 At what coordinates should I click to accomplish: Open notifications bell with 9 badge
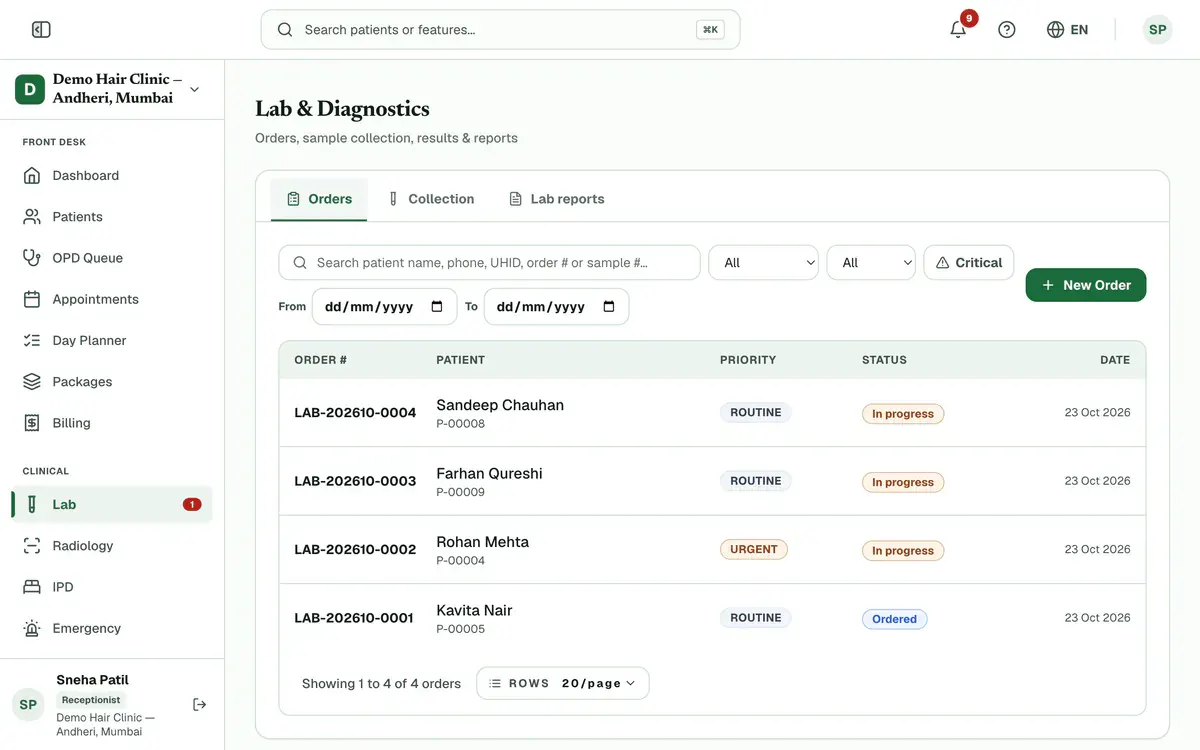point(960,28)
